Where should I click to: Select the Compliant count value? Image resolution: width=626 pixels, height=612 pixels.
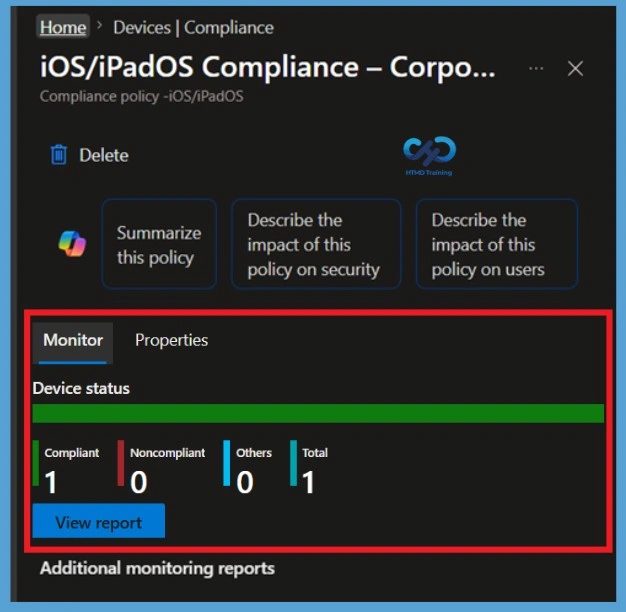pos(51,482)
